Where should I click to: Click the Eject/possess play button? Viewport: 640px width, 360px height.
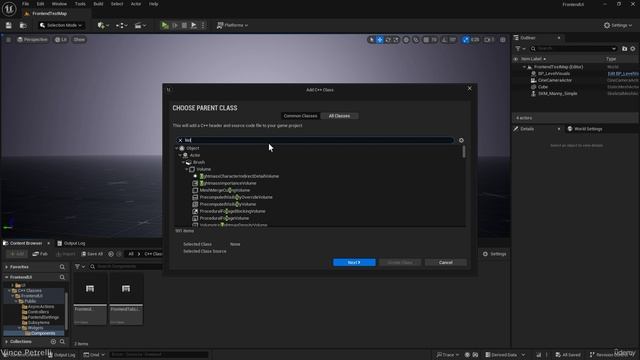pos(194,25)
